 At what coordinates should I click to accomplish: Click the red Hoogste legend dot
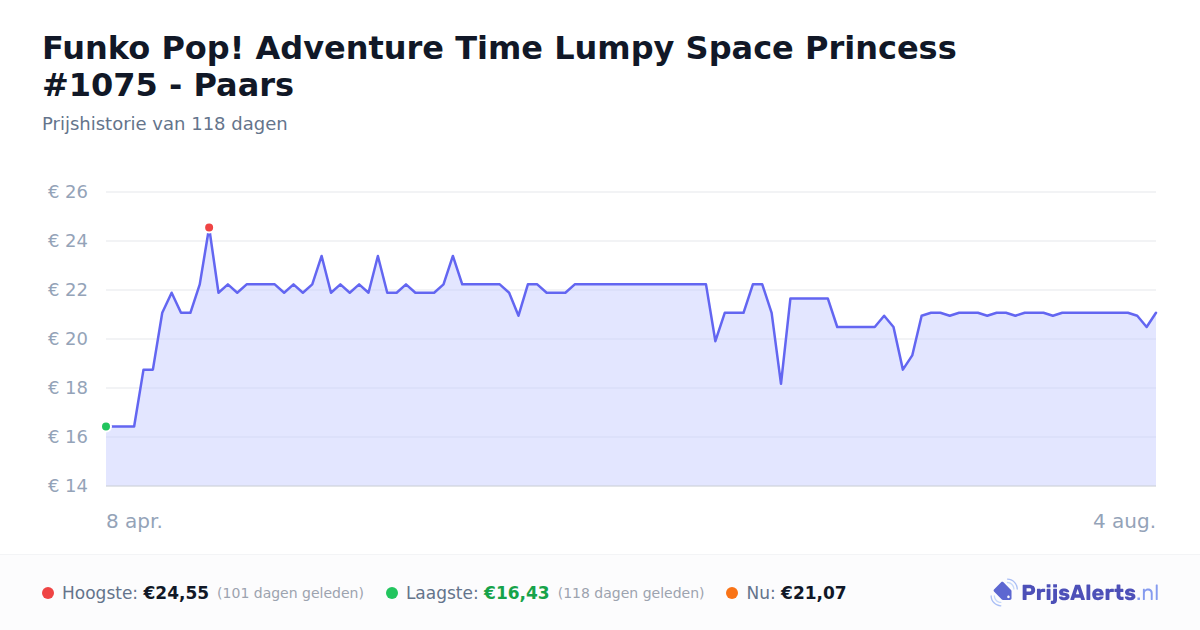click(x=48, y=593)
